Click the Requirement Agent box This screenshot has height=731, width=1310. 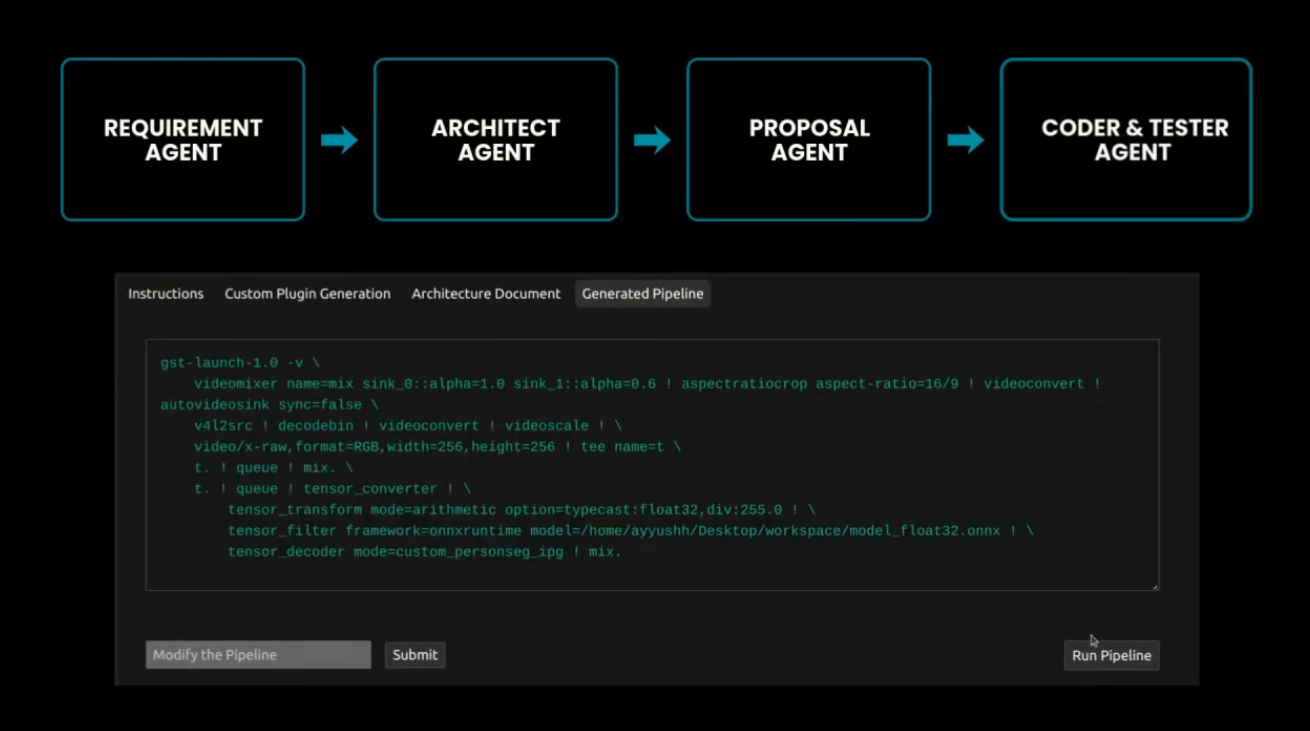183,140
